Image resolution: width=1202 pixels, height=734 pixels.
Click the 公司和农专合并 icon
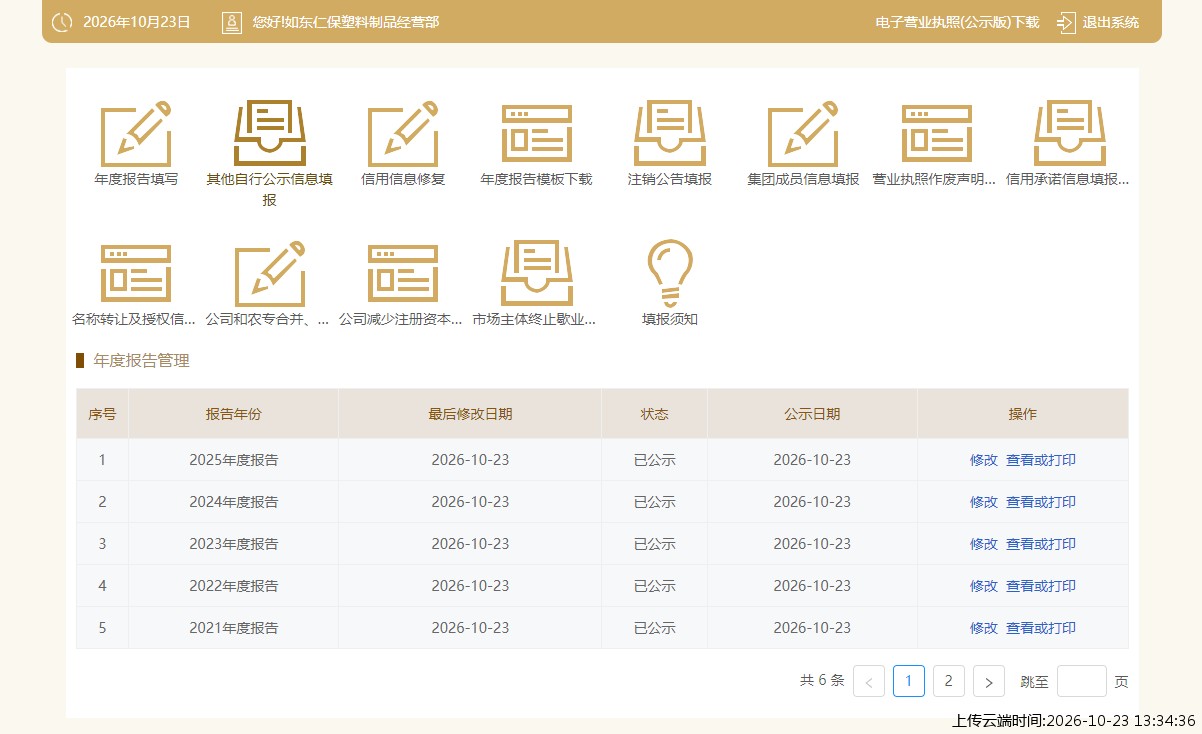click(x=269, y=273)
